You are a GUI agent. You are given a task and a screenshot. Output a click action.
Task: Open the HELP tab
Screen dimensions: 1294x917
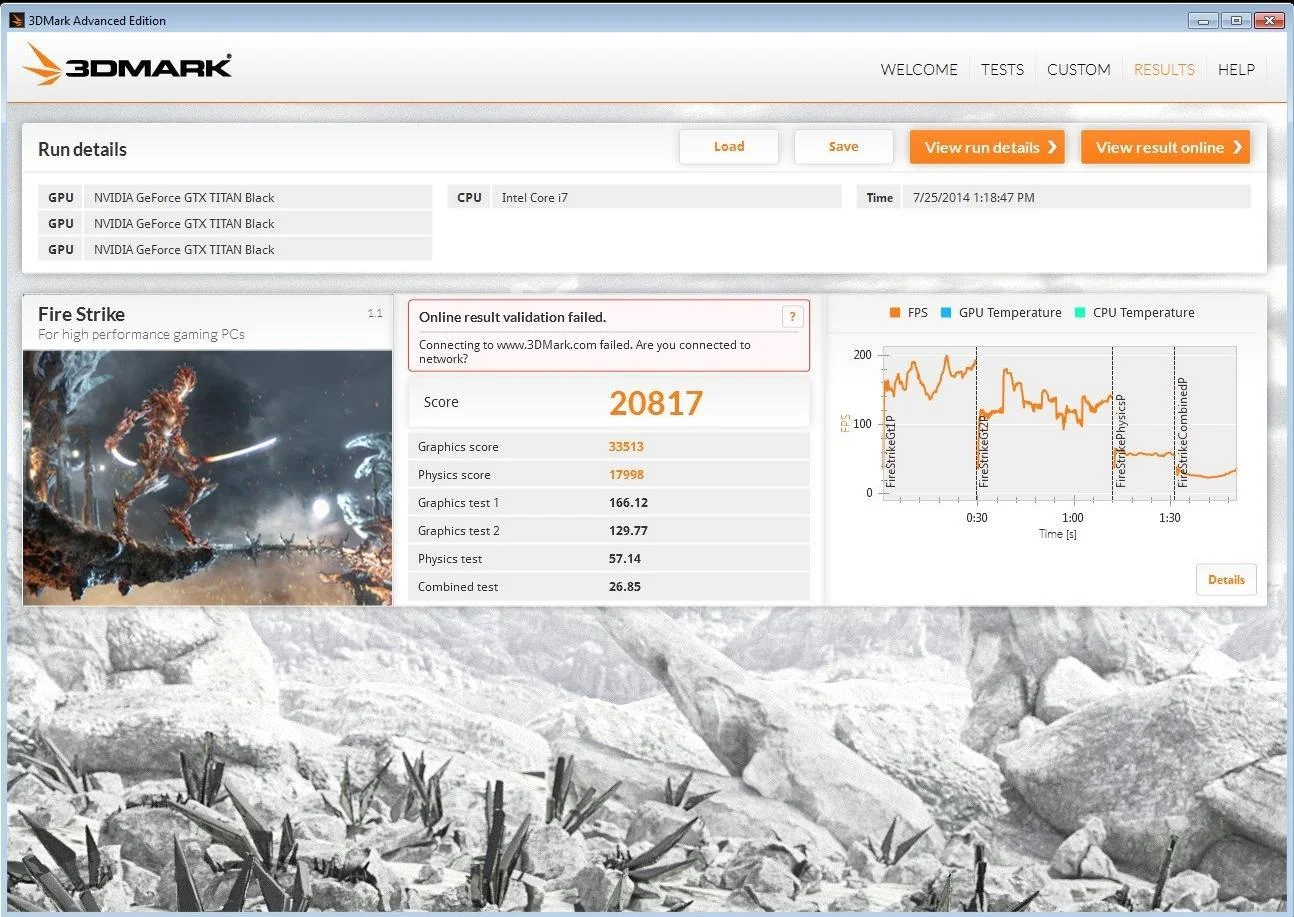coord(1236,69)
